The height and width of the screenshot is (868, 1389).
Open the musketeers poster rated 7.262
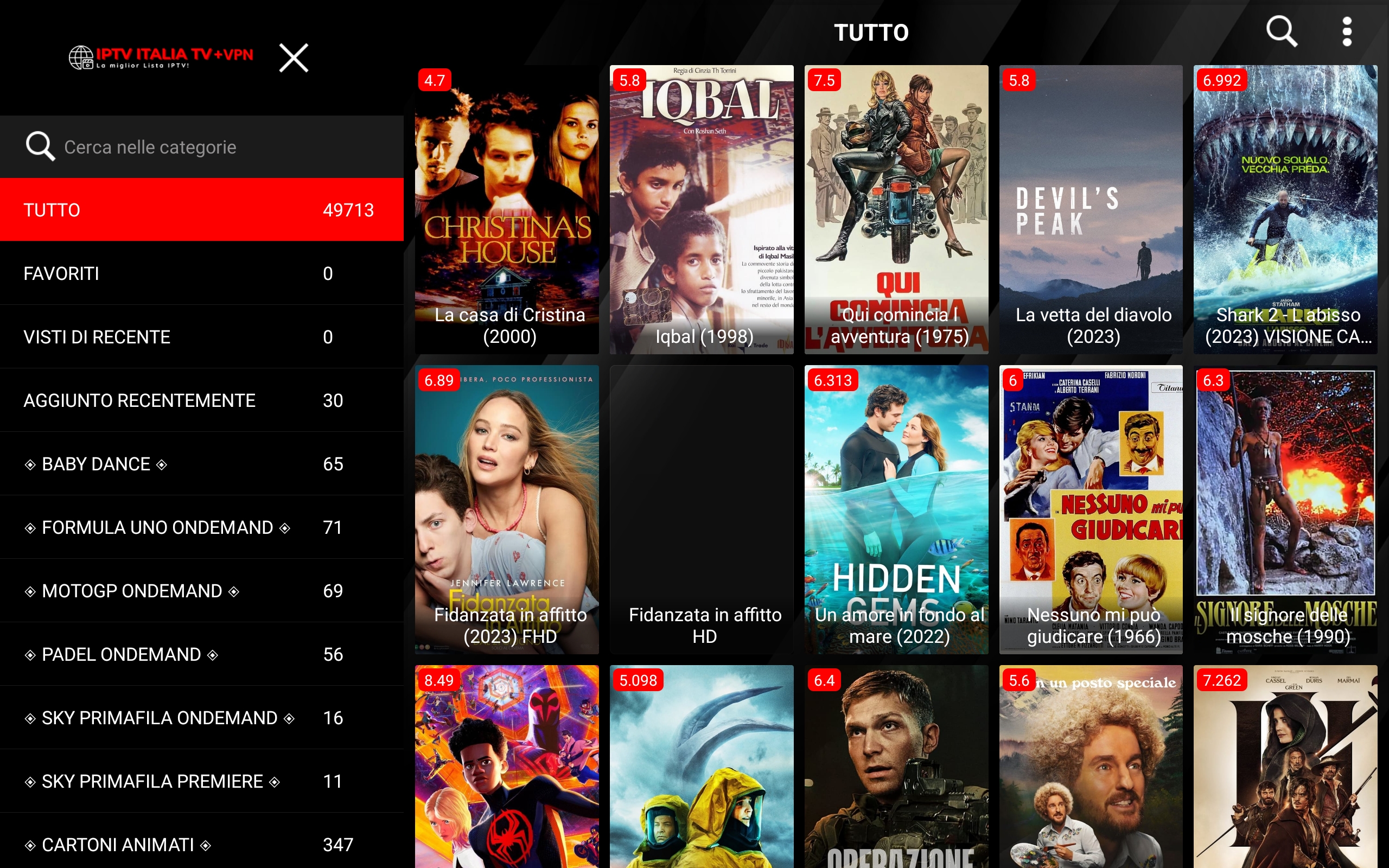point(1286,767)
